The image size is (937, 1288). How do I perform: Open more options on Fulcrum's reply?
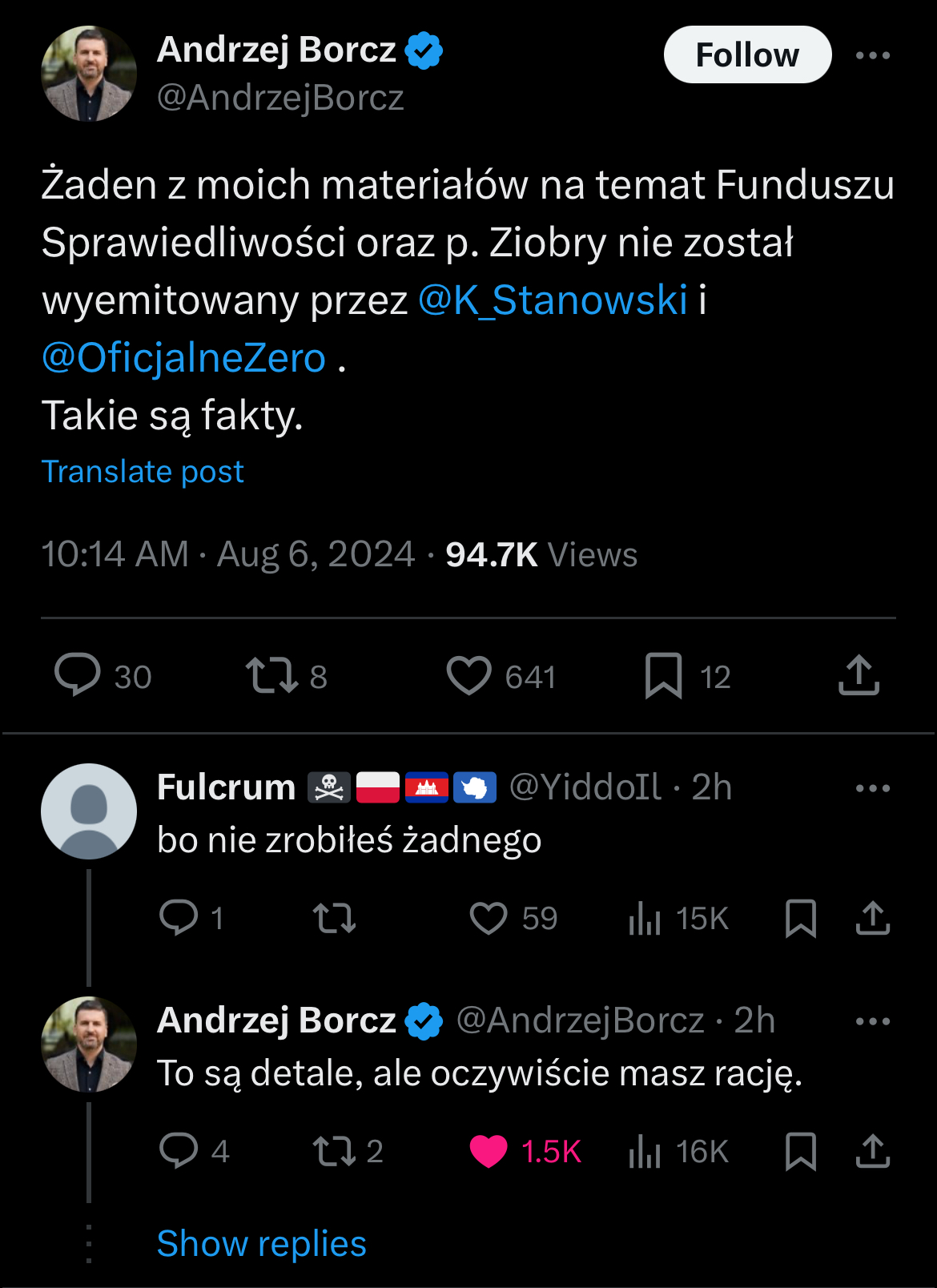coord(872,788)
